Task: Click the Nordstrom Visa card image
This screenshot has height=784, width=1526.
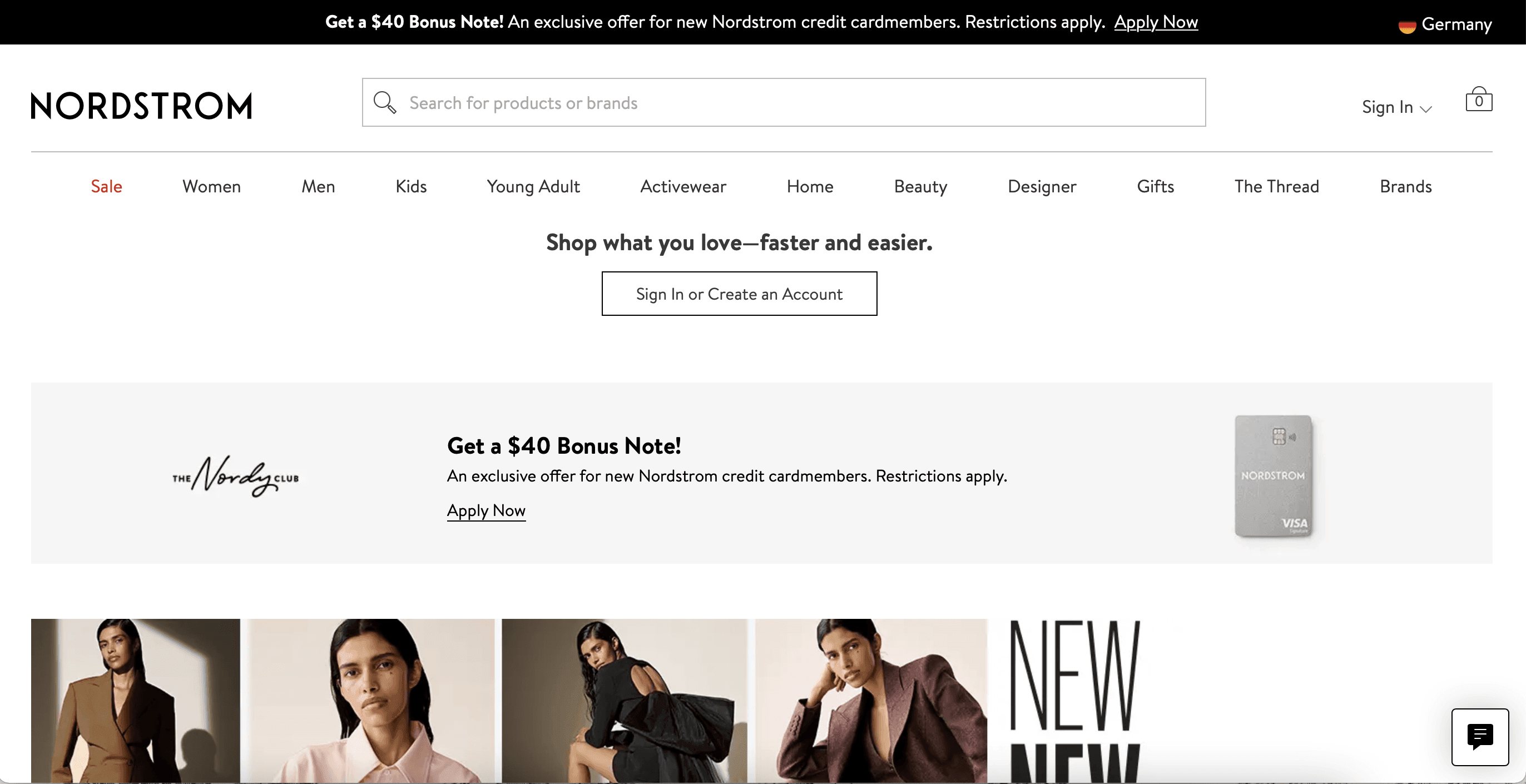Action: (1274, 476)
